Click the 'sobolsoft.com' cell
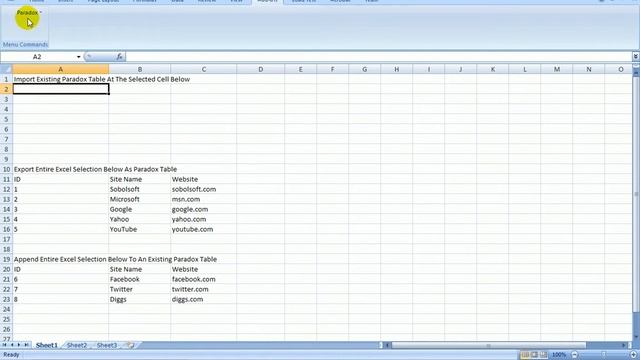The height and width of the screenshot is (360, 640). click(204, 189)
